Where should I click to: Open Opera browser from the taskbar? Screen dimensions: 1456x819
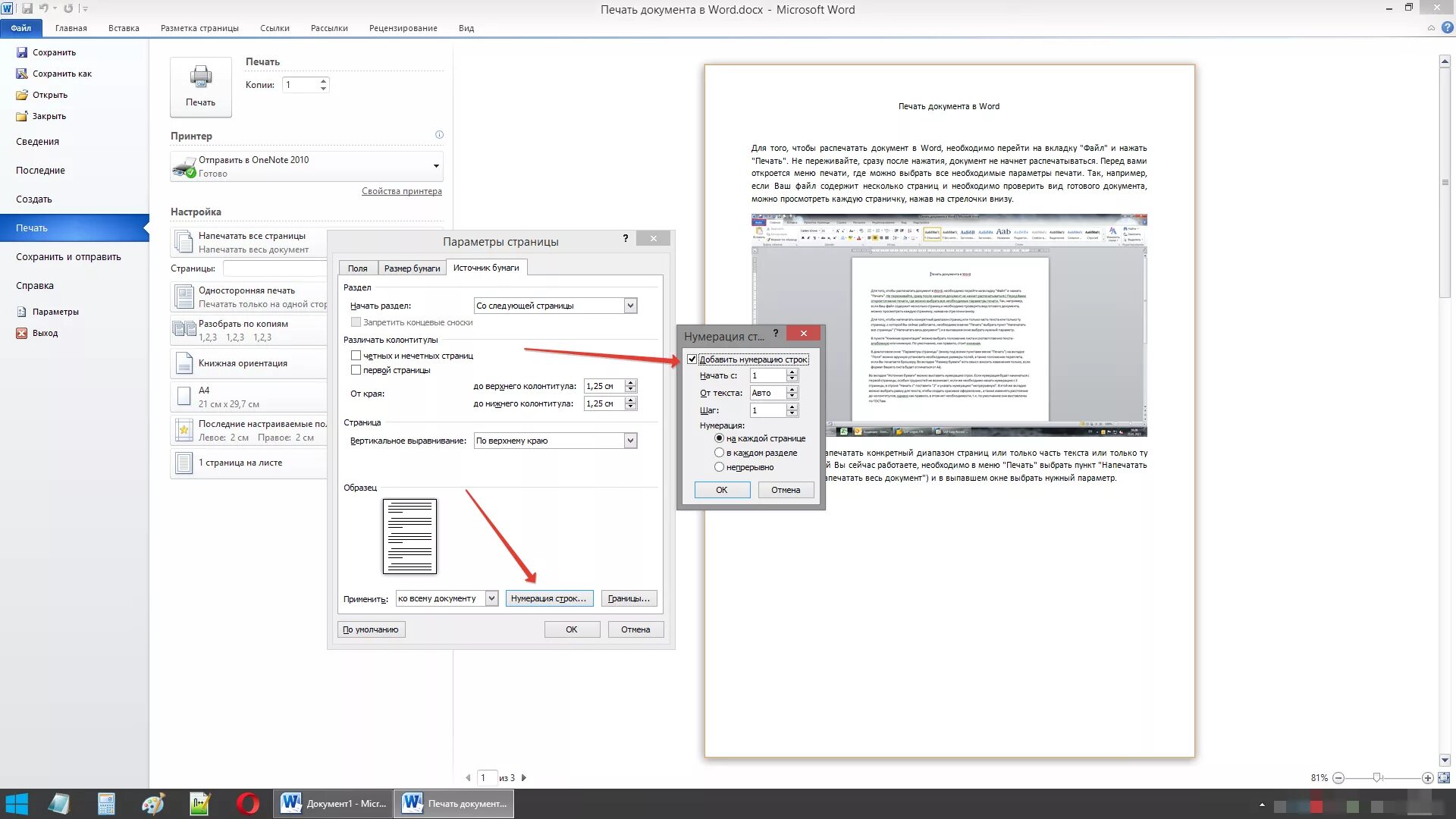[x=247, y=804]
